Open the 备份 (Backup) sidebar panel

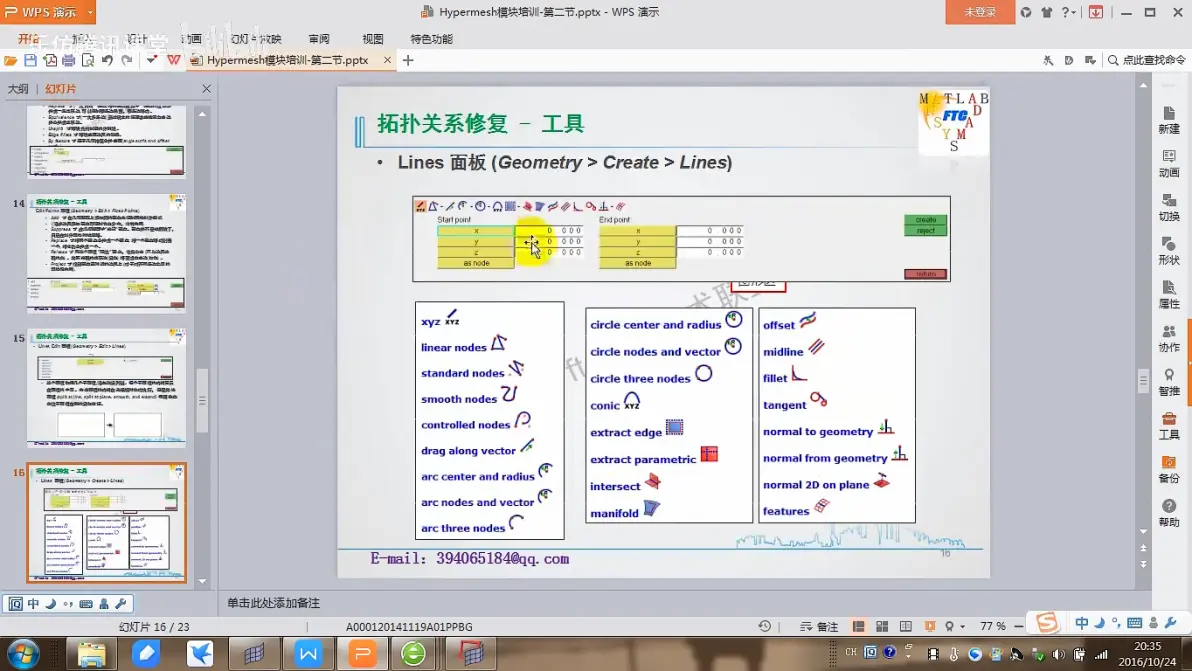click(1168, 468)
